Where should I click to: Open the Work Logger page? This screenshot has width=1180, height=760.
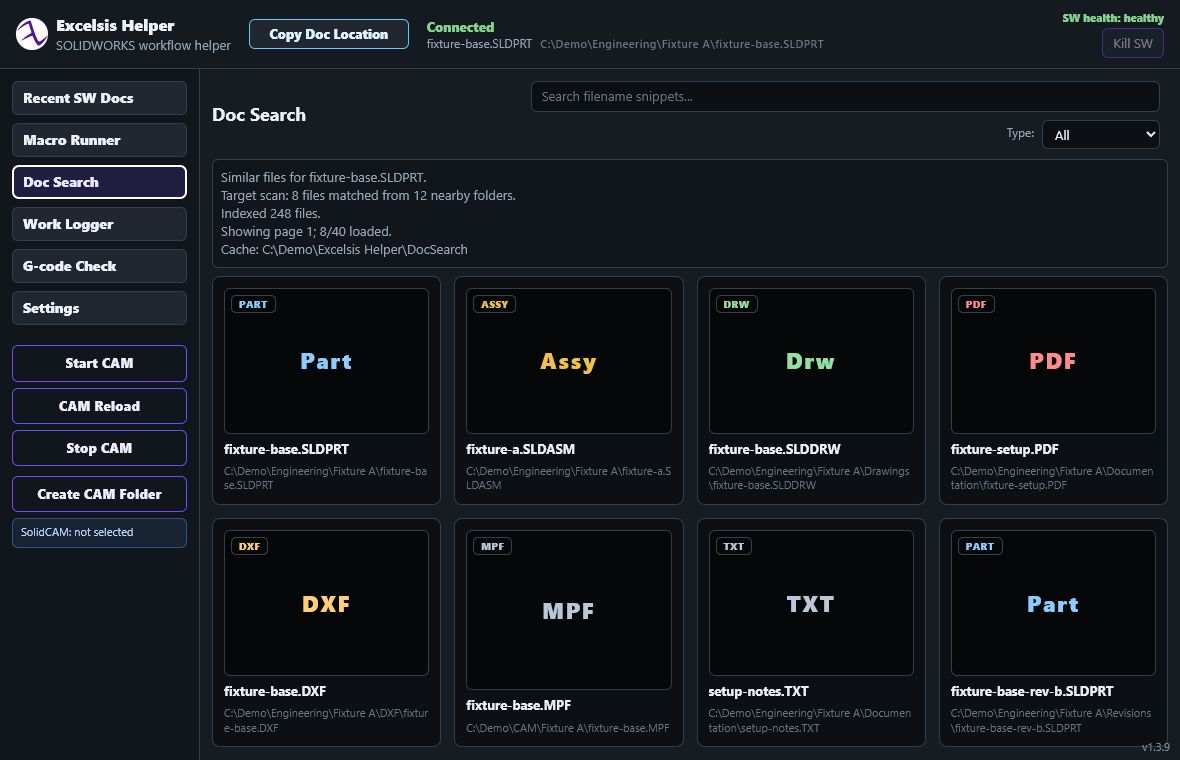click(x=99, y=224)
